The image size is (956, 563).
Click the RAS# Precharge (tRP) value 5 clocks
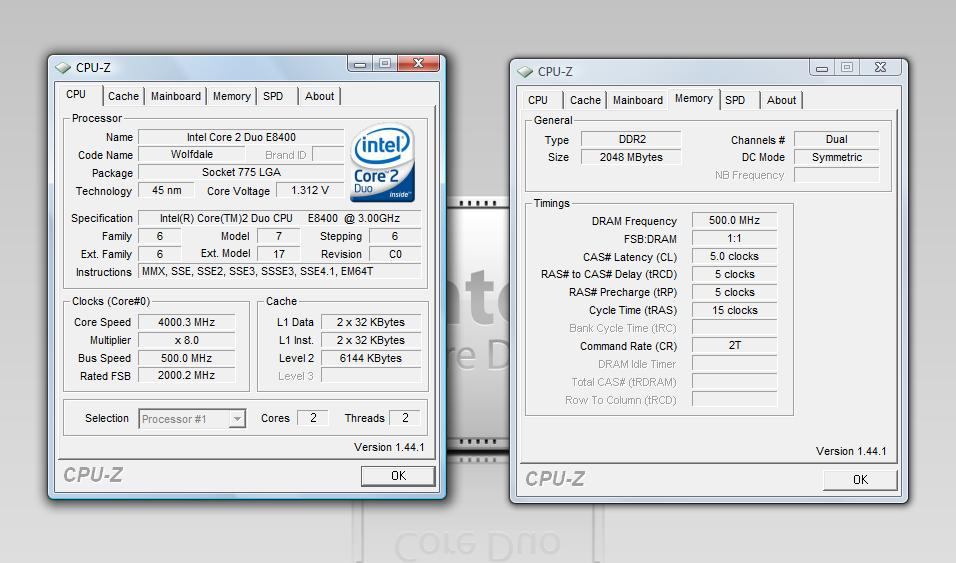tap(735, 292)
